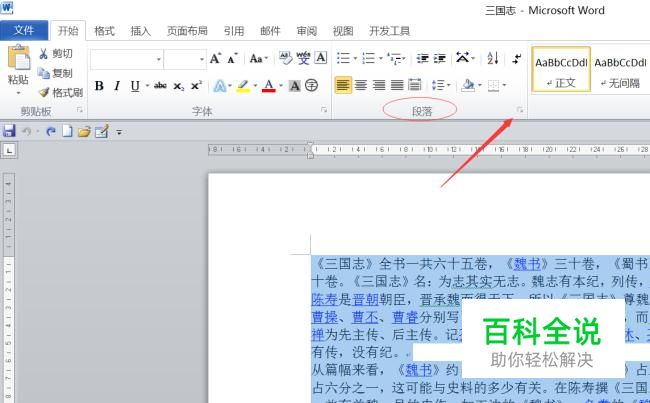650x403 pixels.
Task: Apply Character Border icon
Action: coord(321,58)
